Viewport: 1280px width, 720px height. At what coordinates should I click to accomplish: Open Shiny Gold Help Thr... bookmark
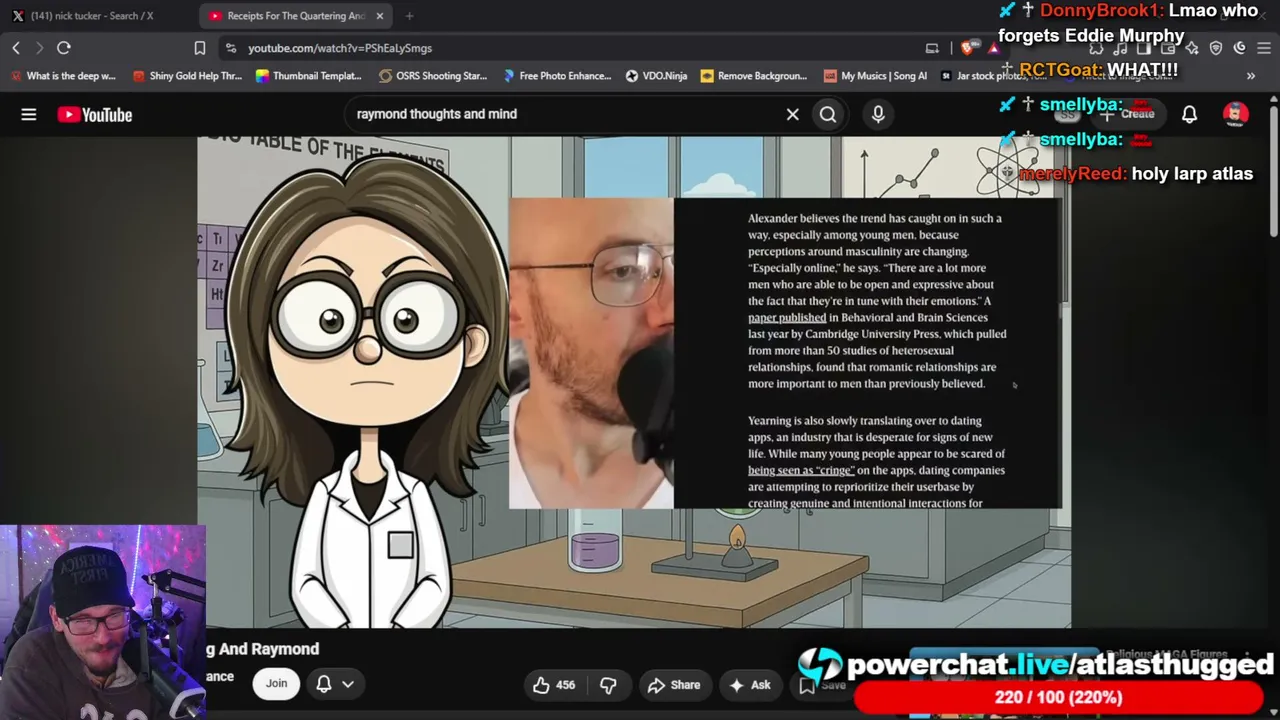pos(187,76)
